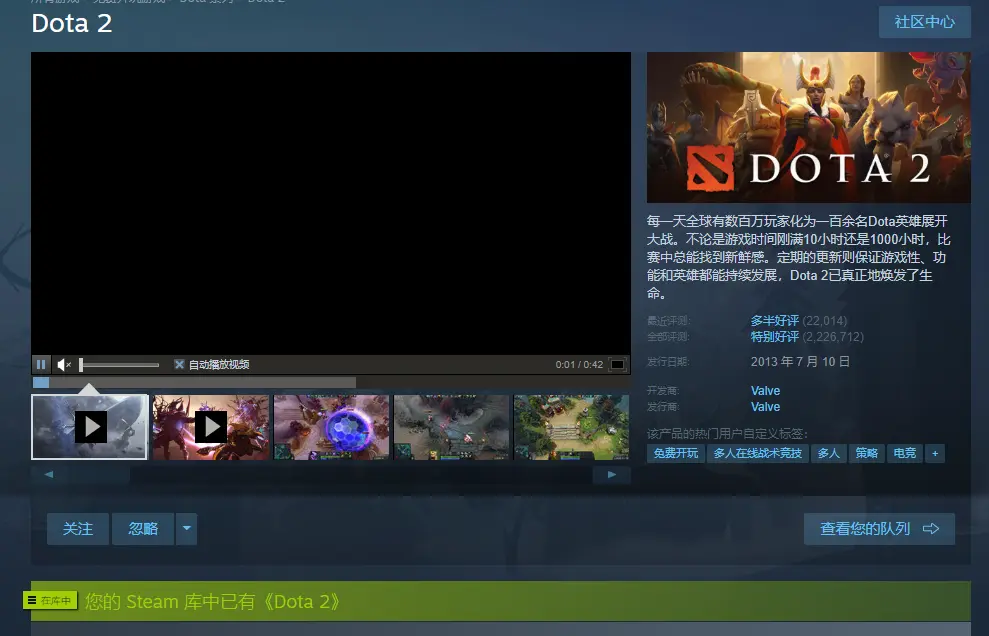989x636 pixels.
Task: Select the 电竞 tag
Action: 904,453
